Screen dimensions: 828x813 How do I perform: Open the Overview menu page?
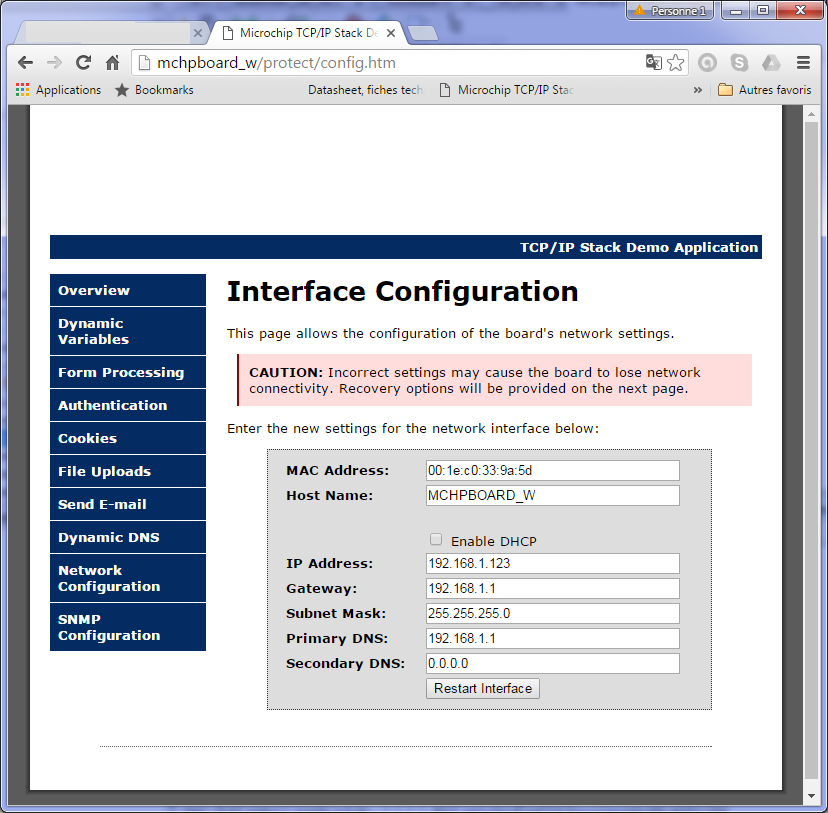[x=128, y=290]
